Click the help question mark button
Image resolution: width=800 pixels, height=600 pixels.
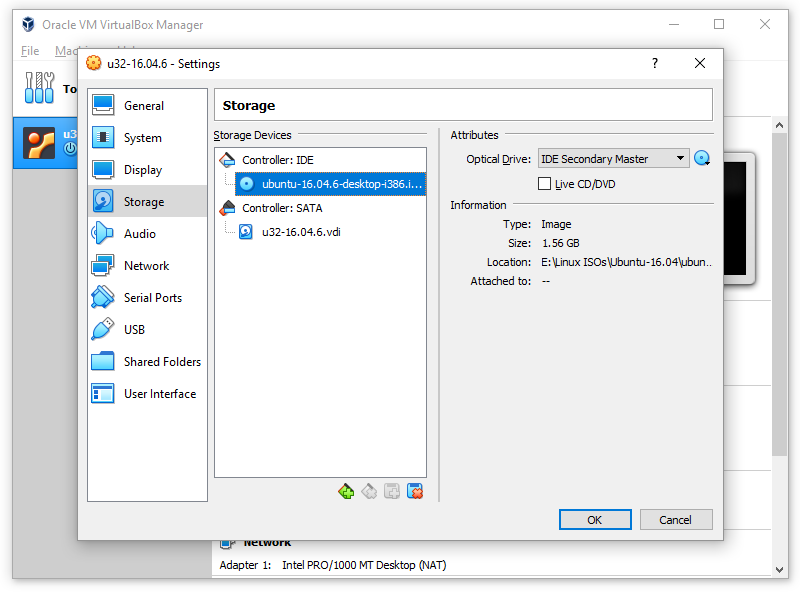click(655, 63)
